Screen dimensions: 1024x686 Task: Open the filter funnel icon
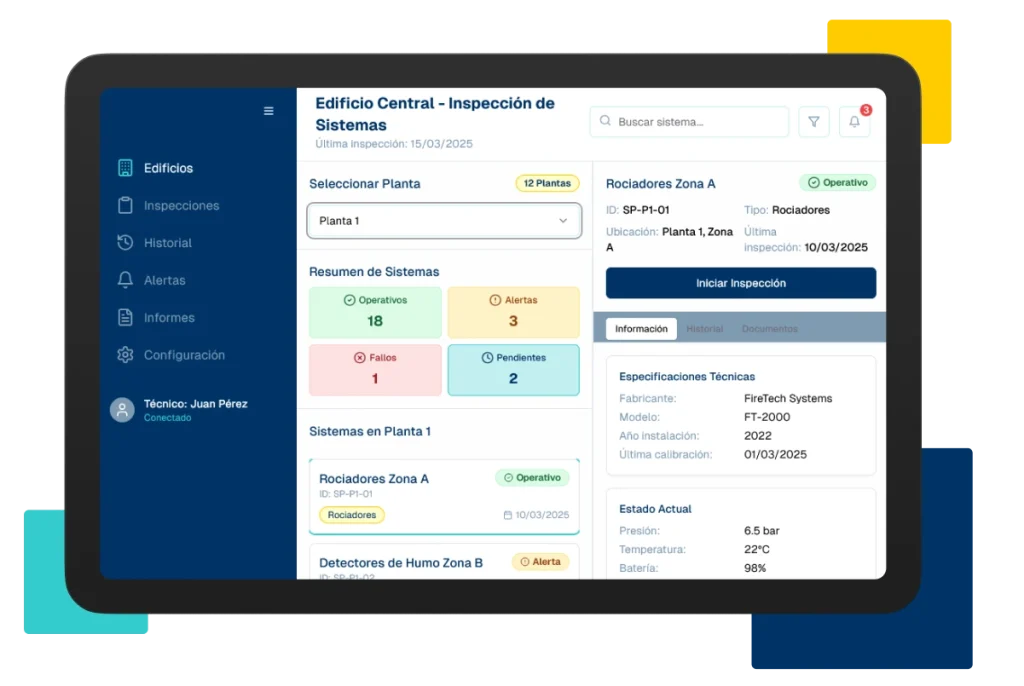point(814,122)
